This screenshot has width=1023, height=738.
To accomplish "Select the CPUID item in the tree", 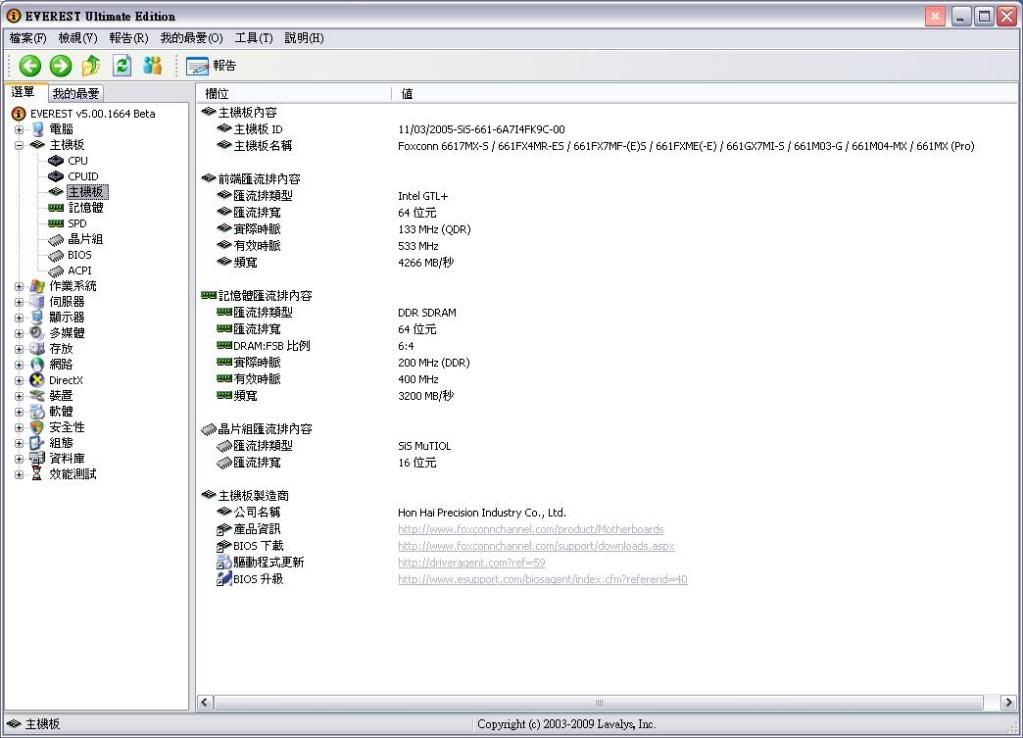I will tap(83, 176).
